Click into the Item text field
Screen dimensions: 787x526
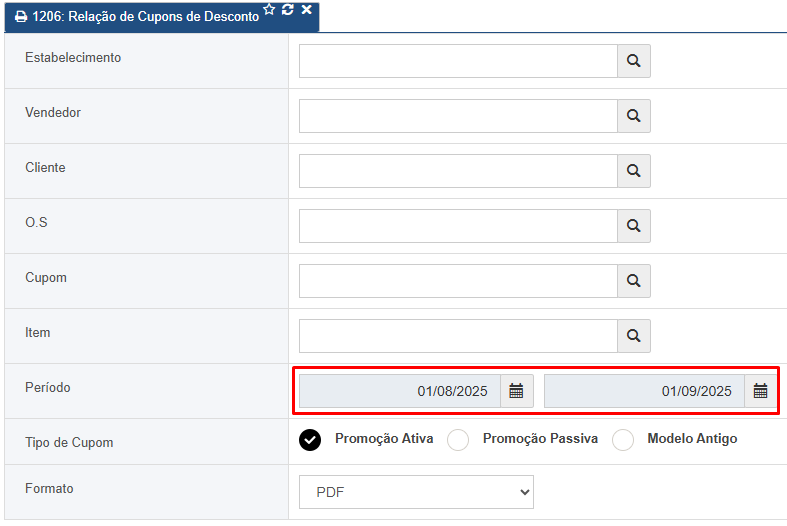tap(458, 336)
